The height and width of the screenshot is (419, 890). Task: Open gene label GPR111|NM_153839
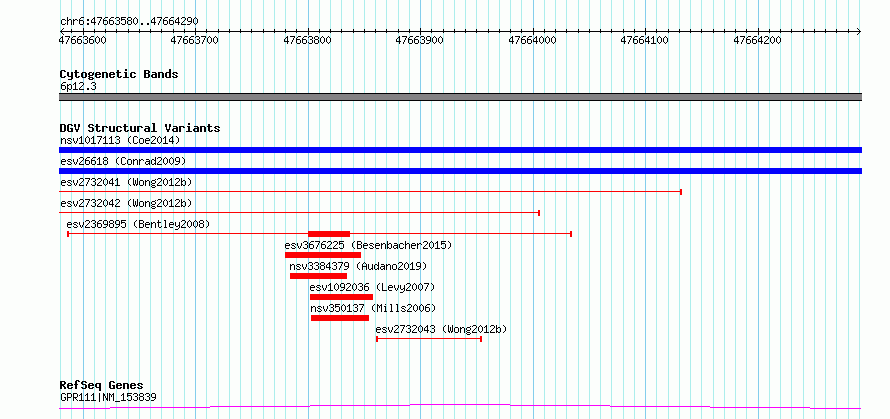point(108,397)
